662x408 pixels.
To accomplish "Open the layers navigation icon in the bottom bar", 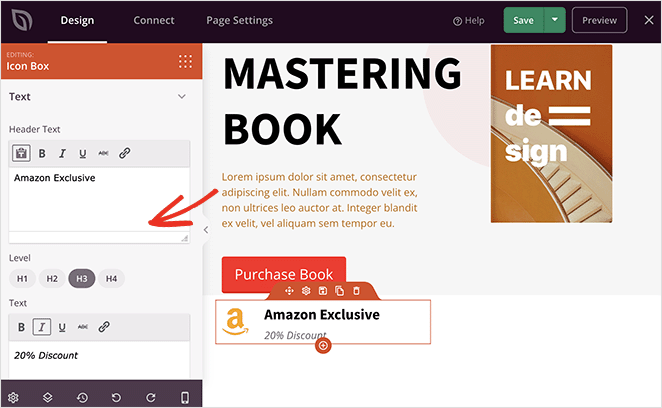I will click(47, 397).
